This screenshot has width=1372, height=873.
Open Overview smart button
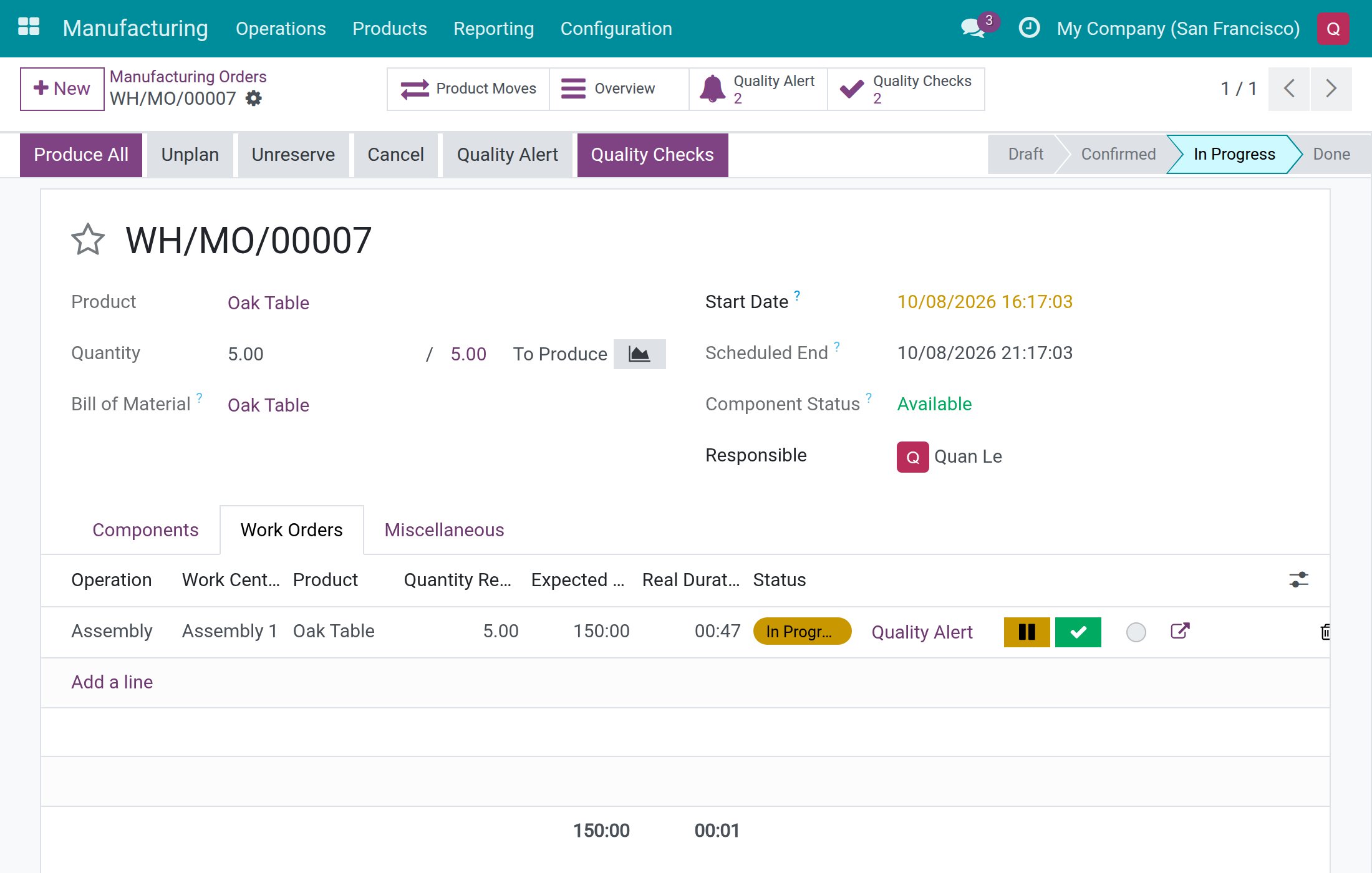[x=619, y=89]
